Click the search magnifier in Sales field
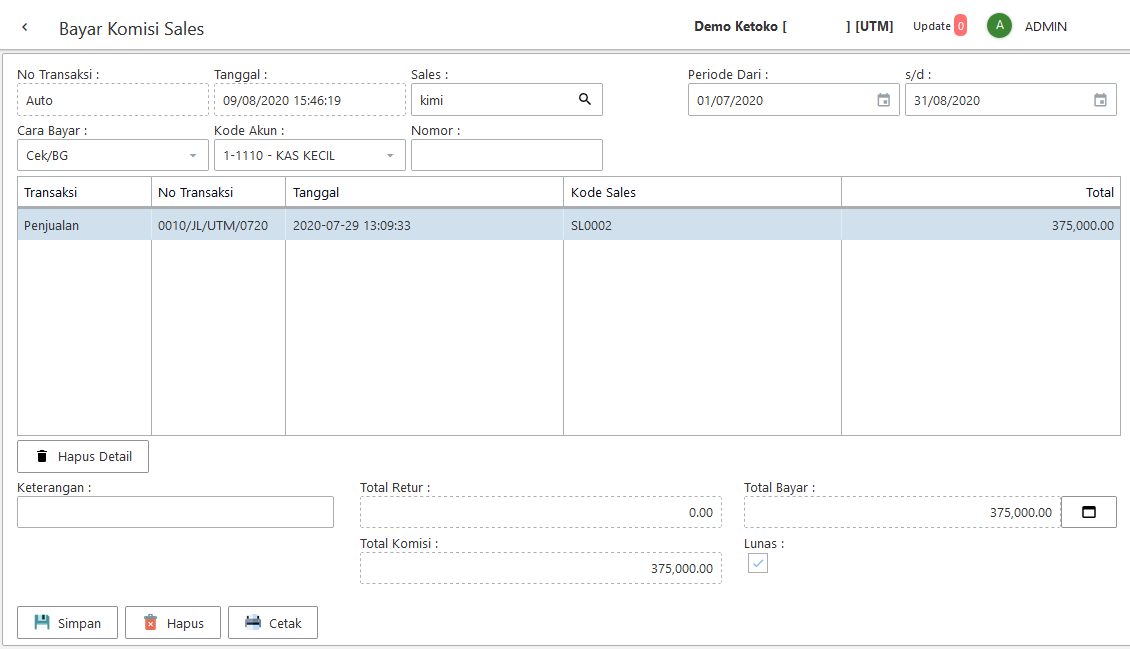The height and width of the screenshot is (649, 1130). click(585, 100)
